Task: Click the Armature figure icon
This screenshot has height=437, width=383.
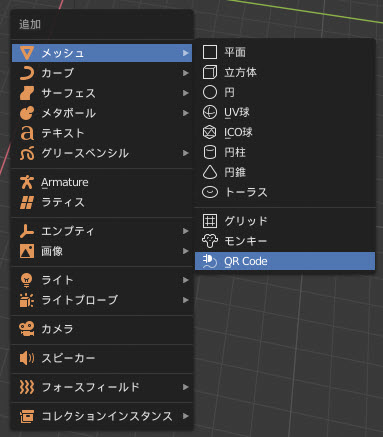Action: 27,182
